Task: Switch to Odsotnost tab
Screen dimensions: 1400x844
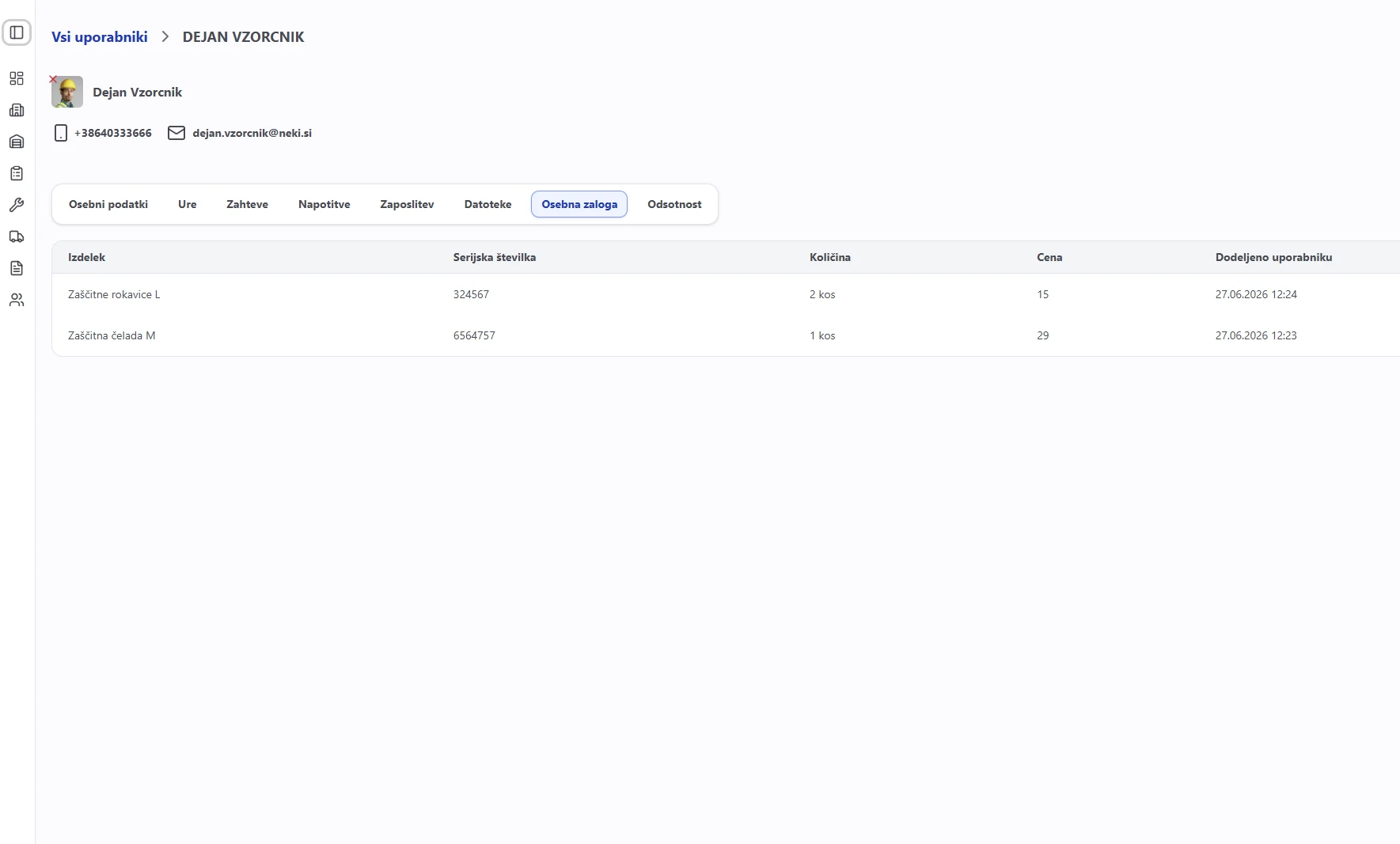Action: click(674, 204)
